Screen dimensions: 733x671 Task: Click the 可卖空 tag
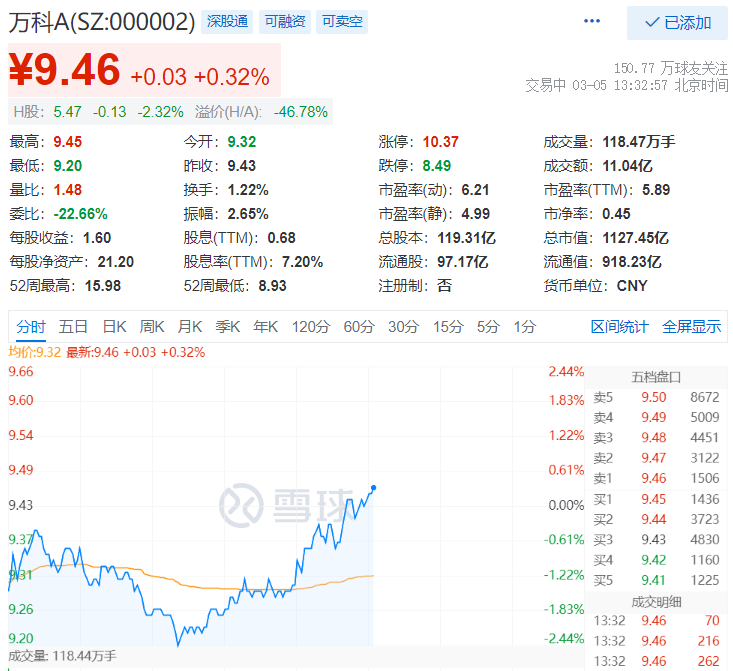(342, 22)
